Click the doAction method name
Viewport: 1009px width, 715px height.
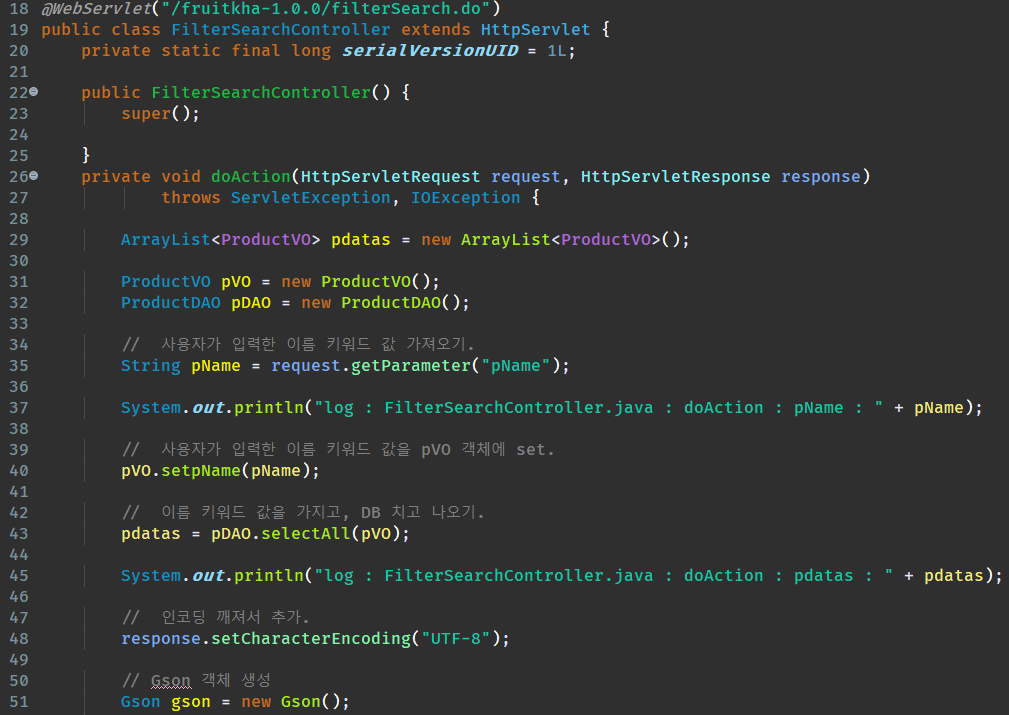coord(251,176)
